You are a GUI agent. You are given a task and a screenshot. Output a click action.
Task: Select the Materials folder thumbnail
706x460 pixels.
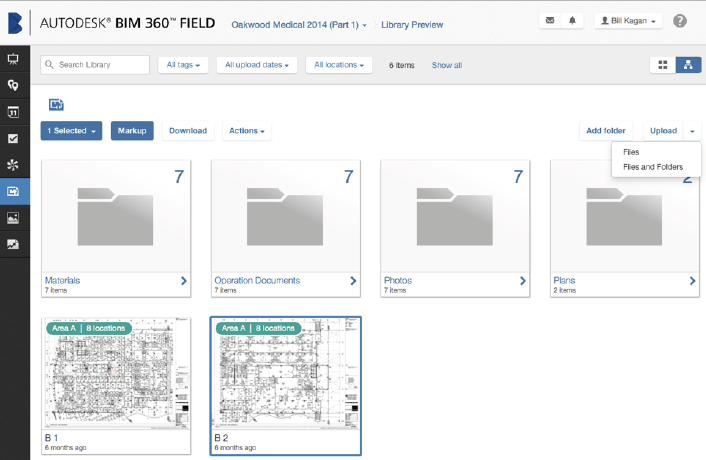click(x=116, y=216)
